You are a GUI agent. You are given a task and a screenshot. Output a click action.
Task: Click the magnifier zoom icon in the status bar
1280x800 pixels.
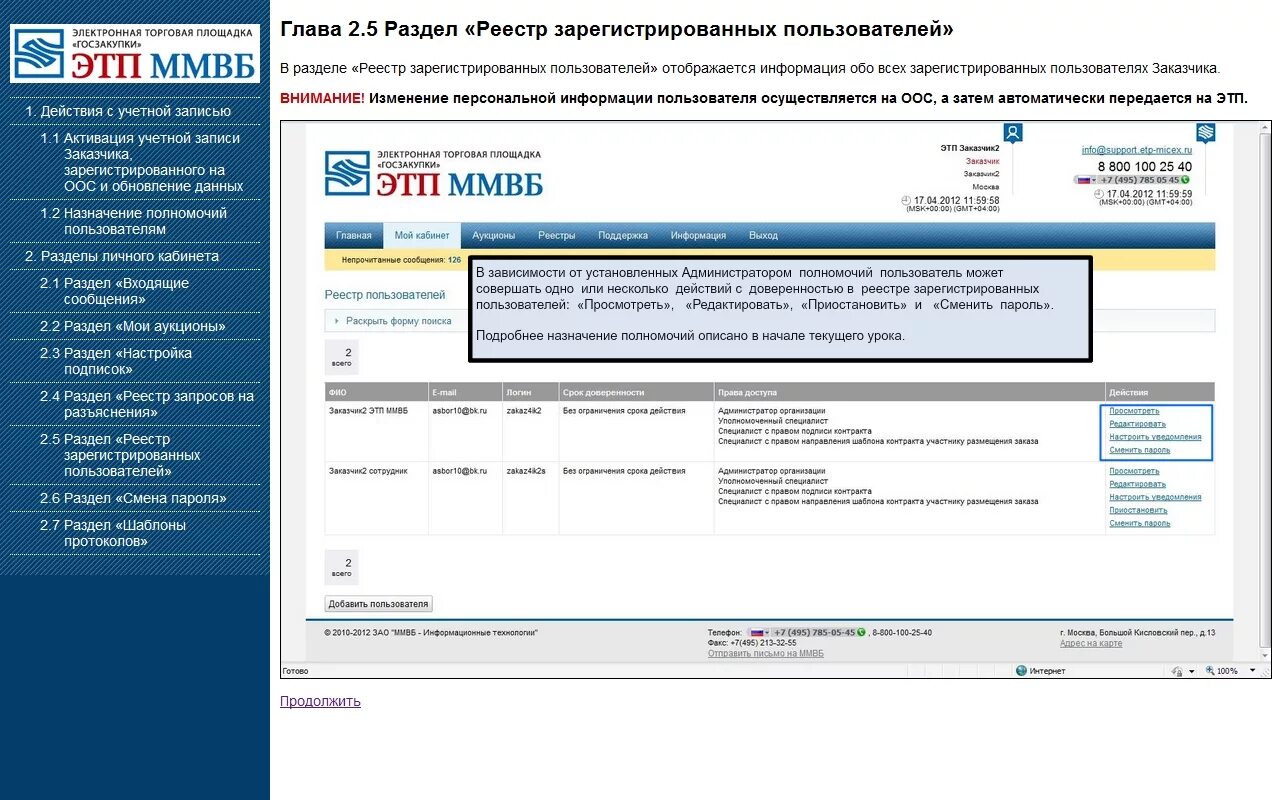tap(1210, 670)
